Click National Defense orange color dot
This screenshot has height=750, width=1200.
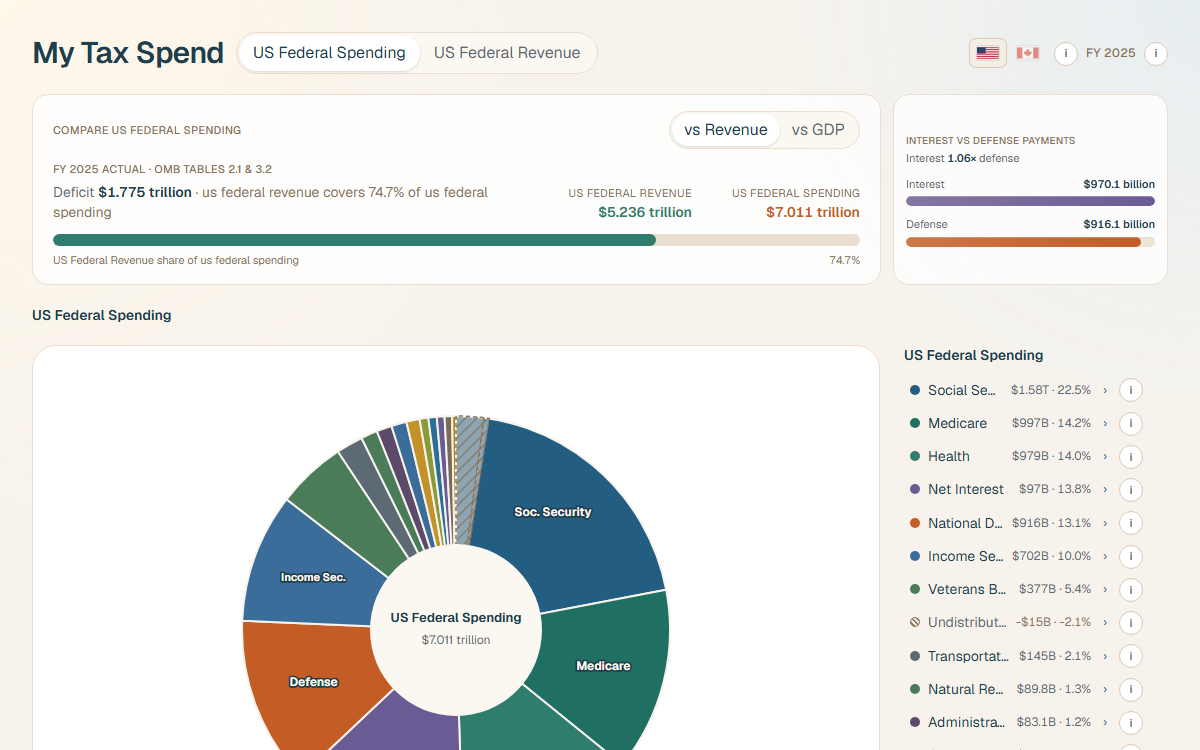click(915, 523)
